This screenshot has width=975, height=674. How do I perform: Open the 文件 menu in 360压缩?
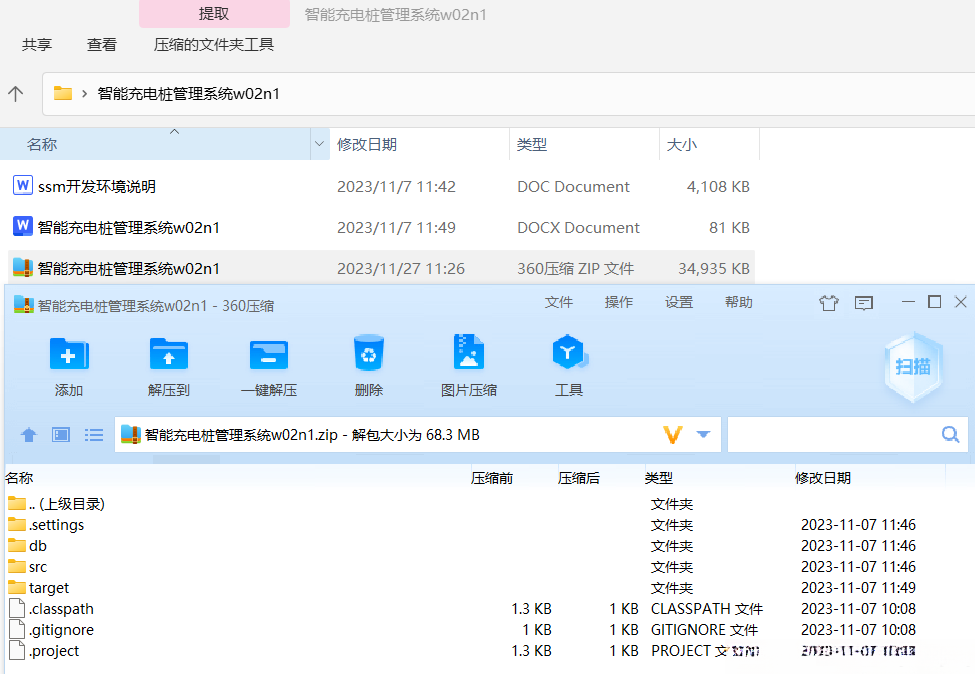(558, 302)
